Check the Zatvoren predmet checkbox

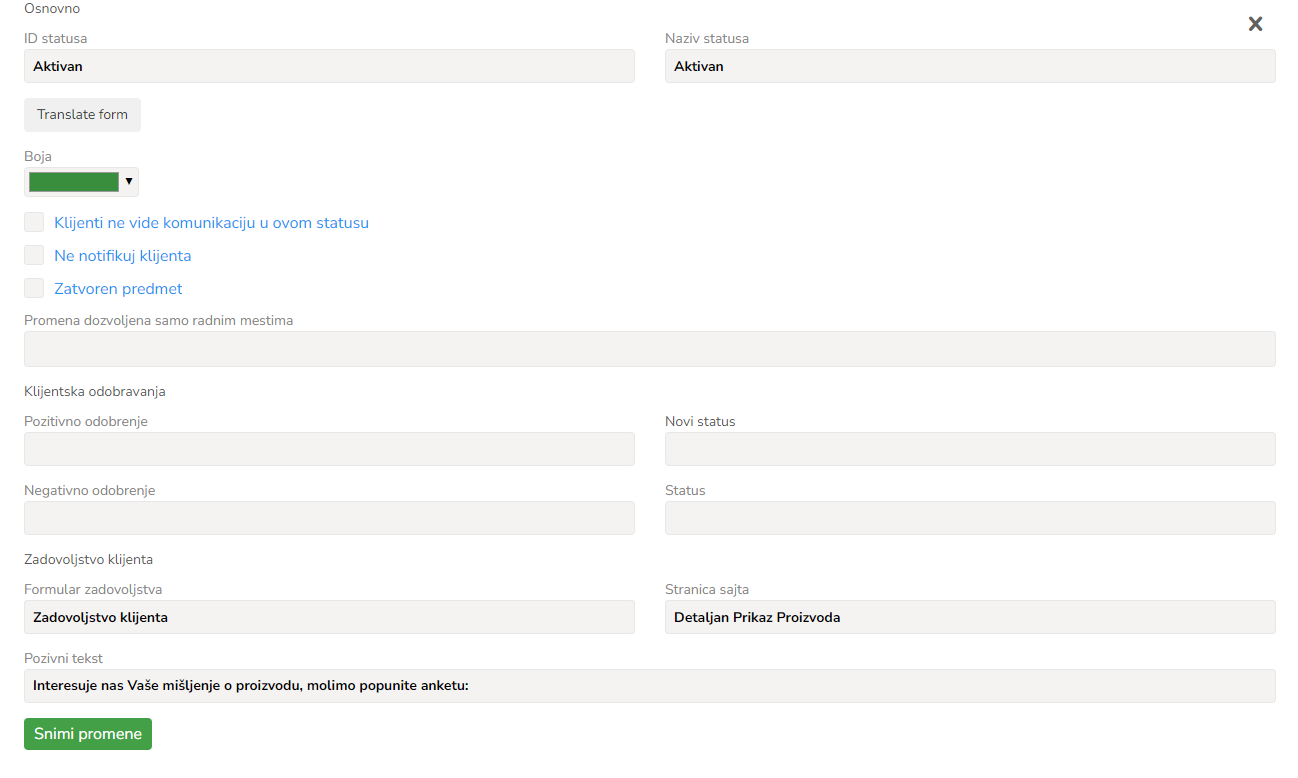tap(34, 288)
